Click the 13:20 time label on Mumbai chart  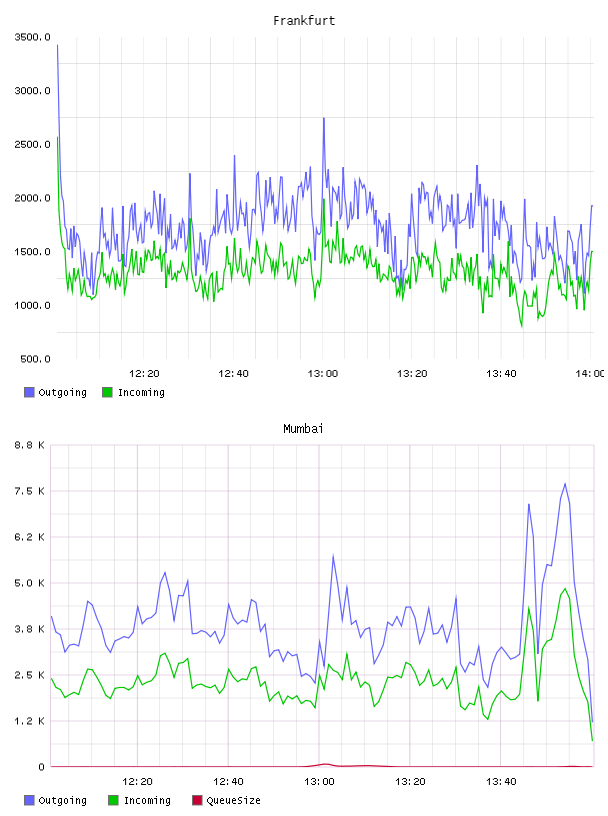410,782
